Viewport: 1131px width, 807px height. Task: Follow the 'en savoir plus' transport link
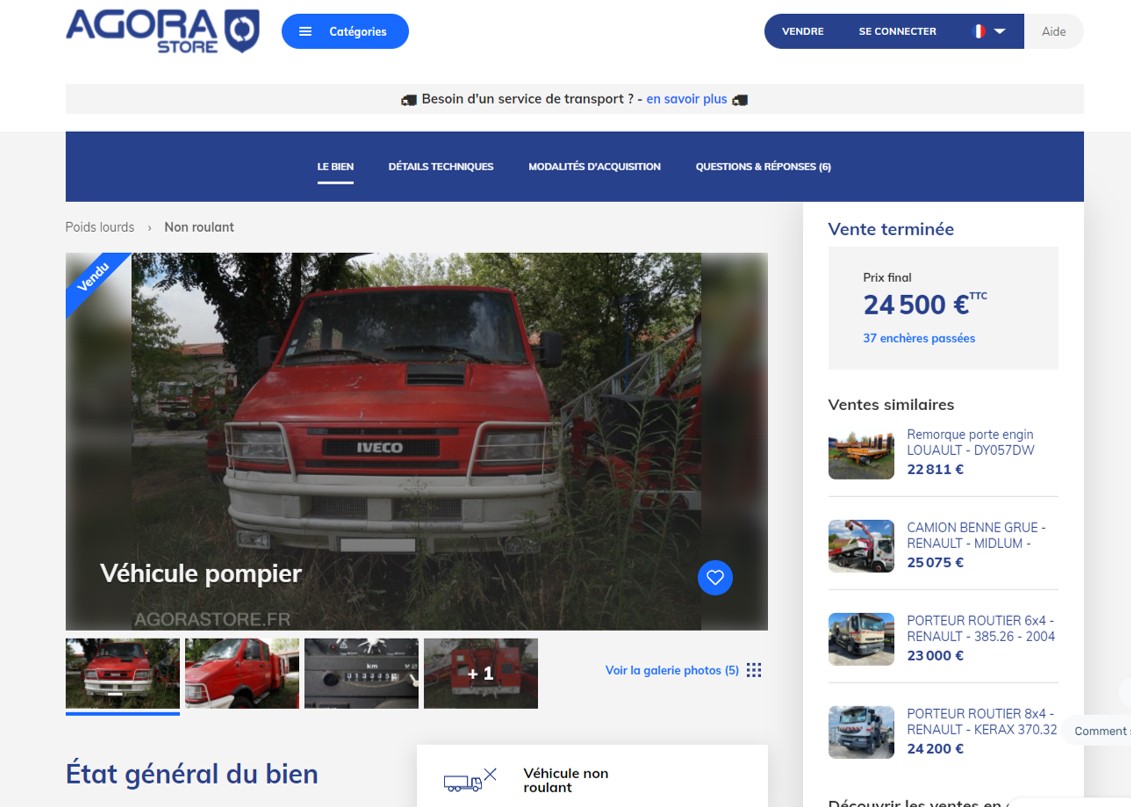[x=686, y=99]
